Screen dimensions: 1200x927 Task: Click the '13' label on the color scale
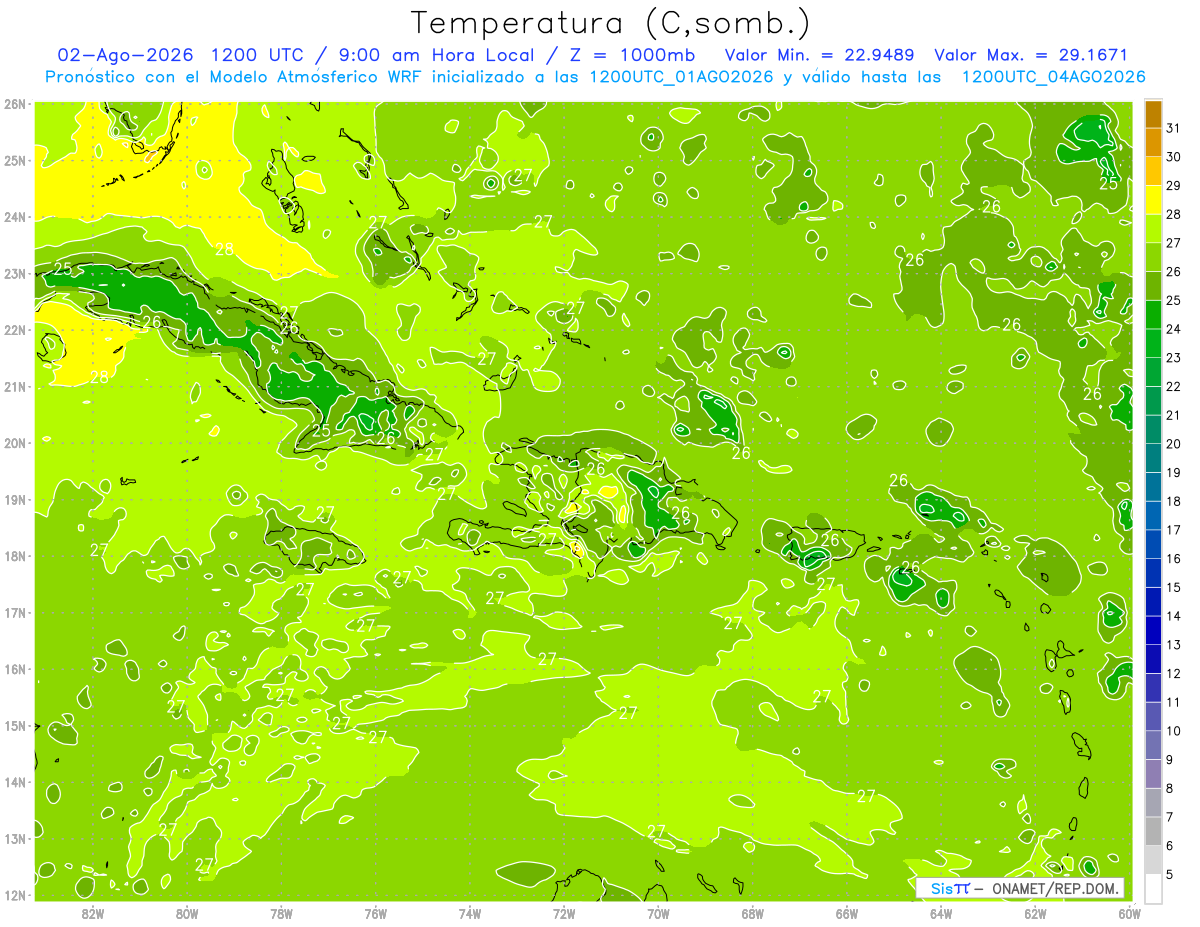pos(1173,645)
